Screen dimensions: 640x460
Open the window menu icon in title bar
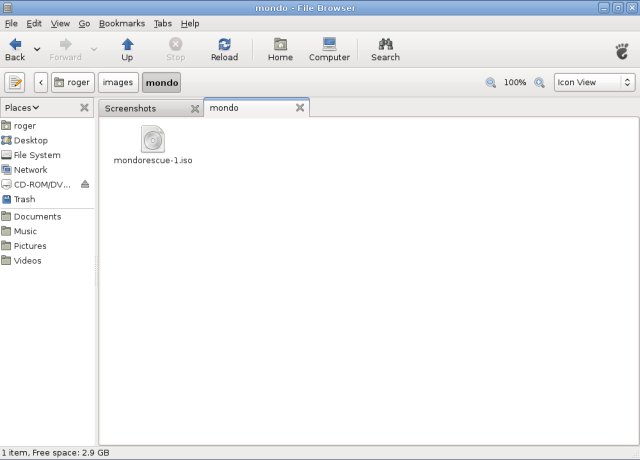point(7,7)
